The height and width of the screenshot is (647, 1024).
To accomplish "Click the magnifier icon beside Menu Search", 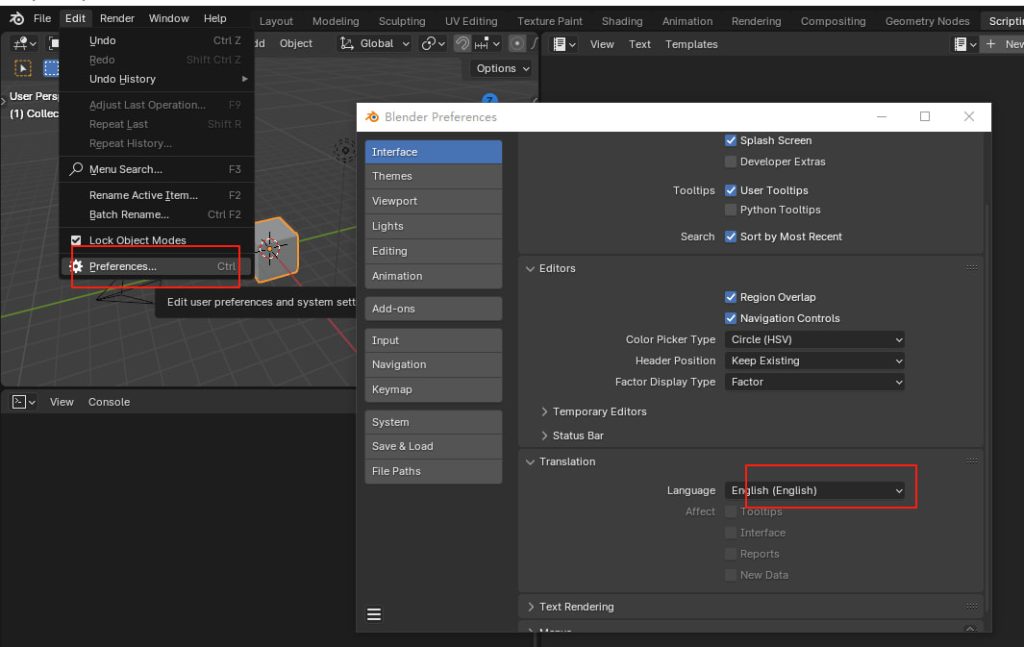I will pyautogui.click(x=76, y=169).
